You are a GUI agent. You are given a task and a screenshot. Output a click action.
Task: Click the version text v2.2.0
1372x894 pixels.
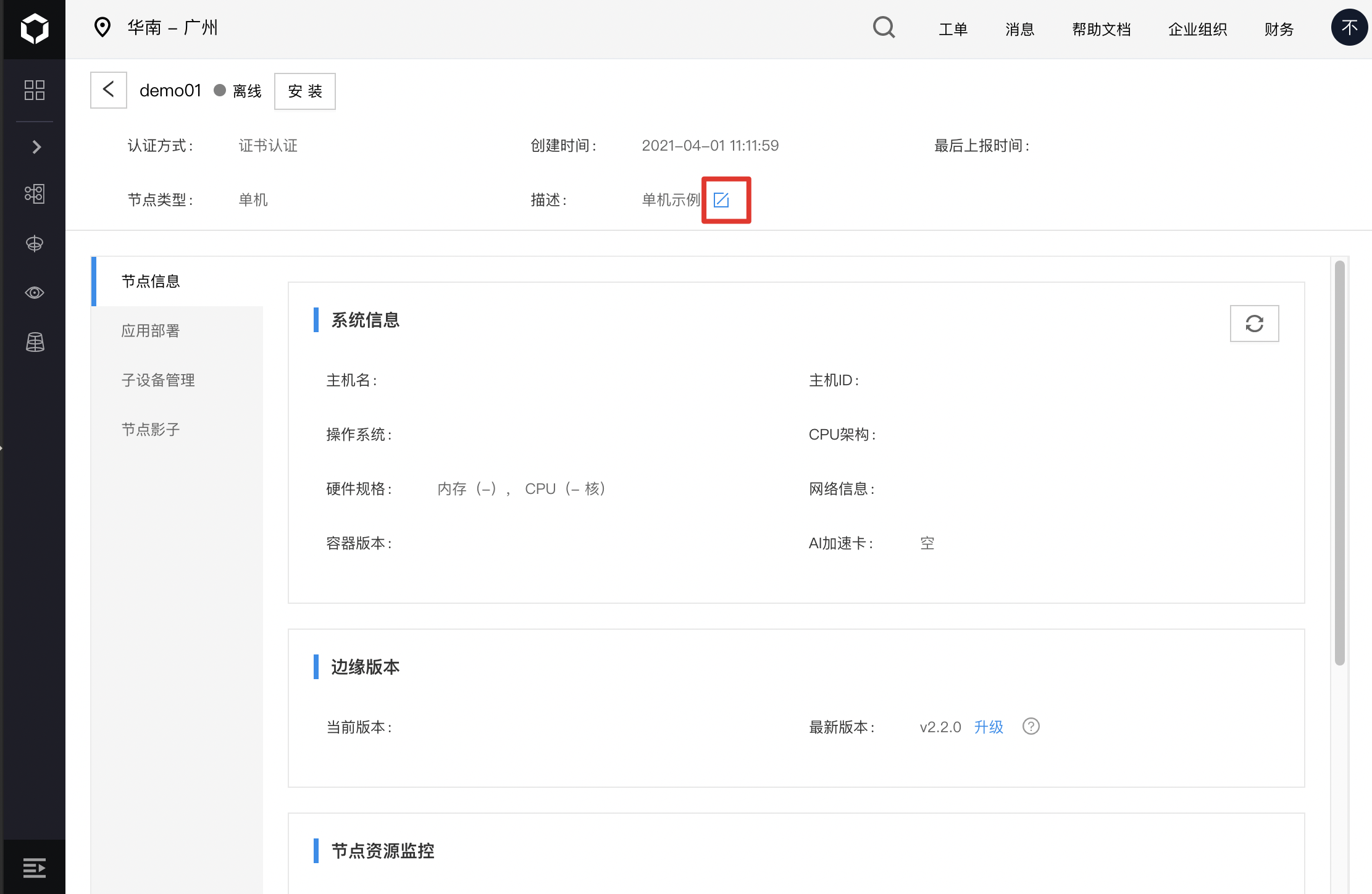[940, 727]
